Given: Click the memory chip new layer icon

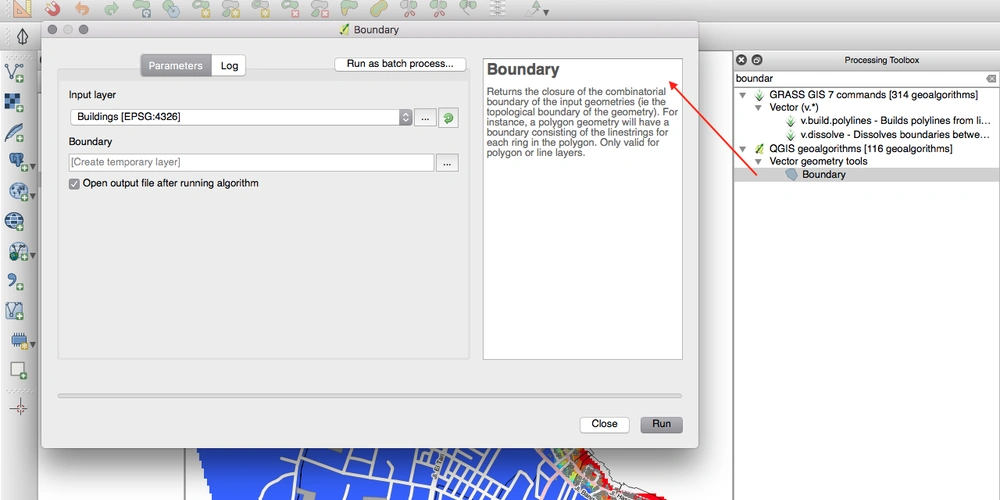Looking at the screenshot, I should [19, 341].
